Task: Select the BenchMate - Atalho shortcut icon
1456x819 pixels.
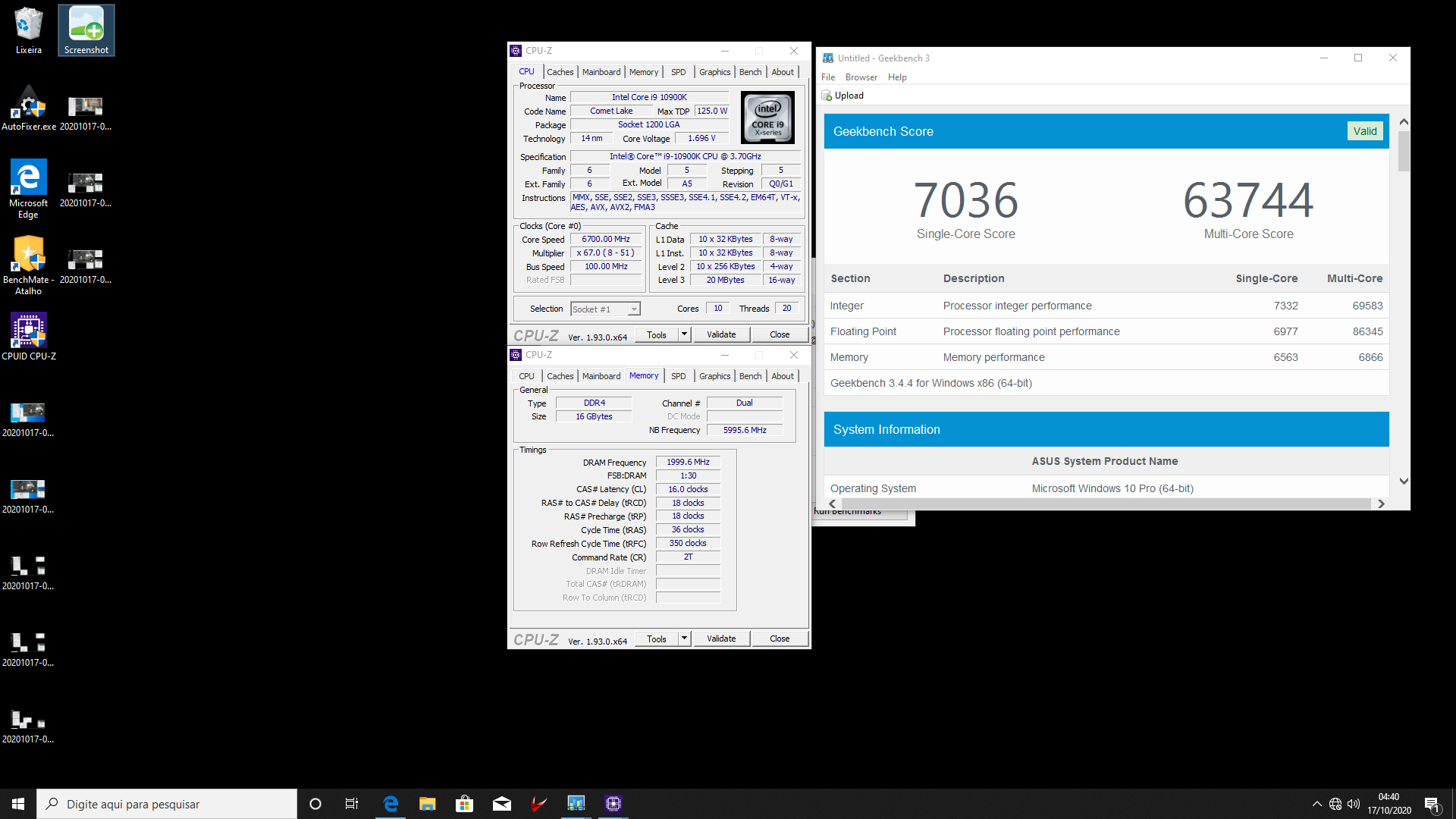Action: click(x=28, y=265)
